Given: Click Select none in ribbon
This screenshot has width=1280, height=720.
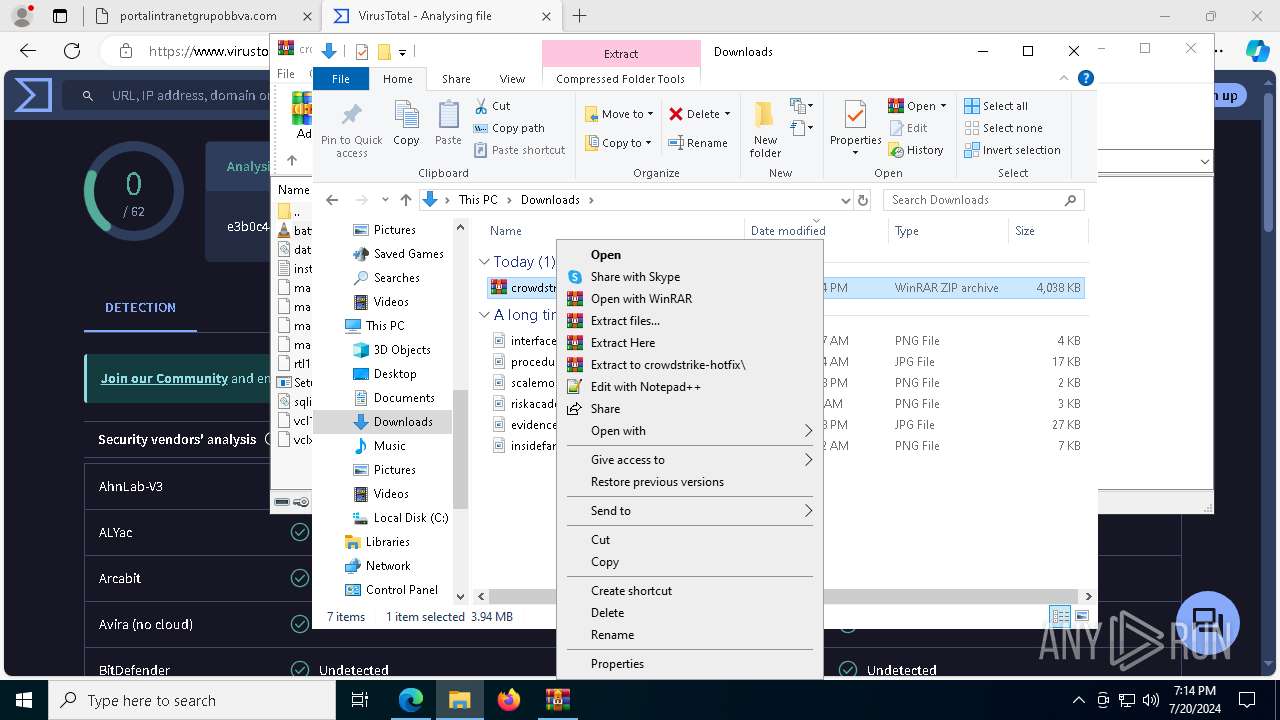Looking at the screenshot, I should pyautogui.click(x=1003, y=128).
